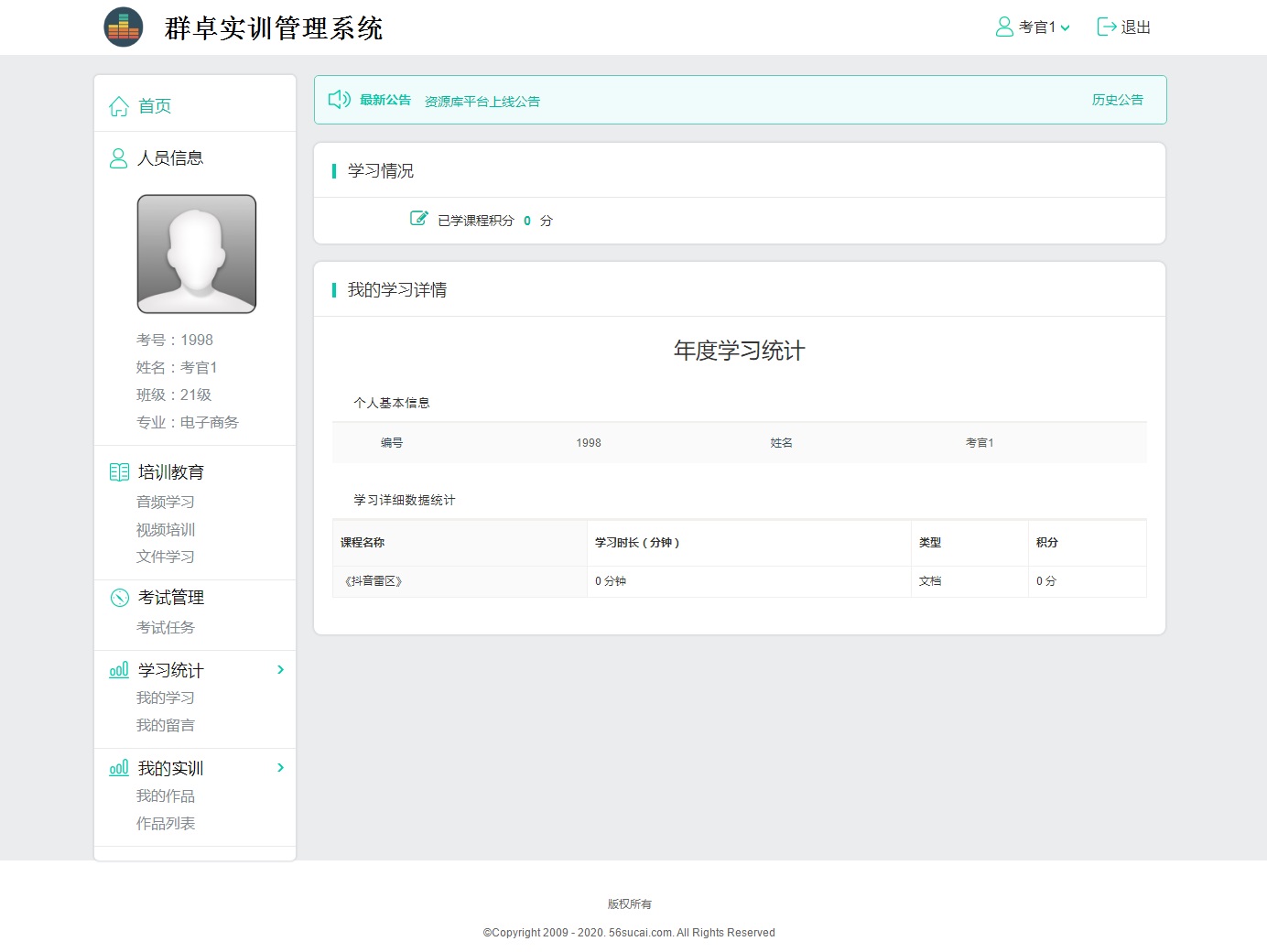Open the 资源库平台上线公告 announcement
The image size is (1267, 952).
(482, 102)
